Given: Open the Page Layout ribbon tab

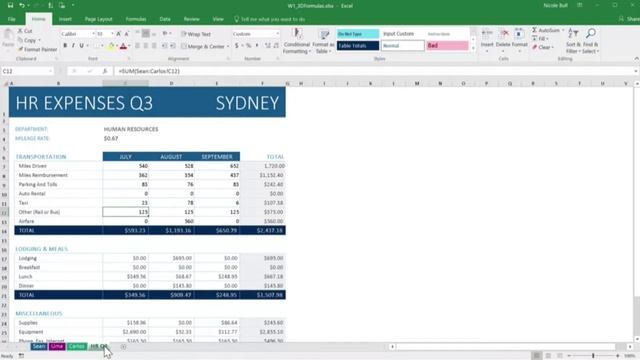Looking at the screenshot, I should point(98,19).
